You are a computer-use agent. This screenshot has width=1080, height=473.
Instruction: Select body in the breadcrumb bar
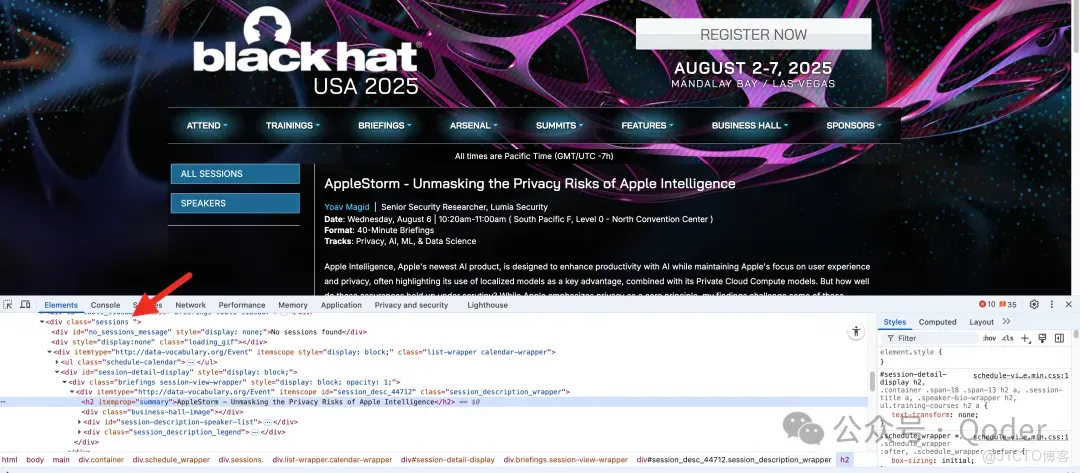tap(34, 459)
